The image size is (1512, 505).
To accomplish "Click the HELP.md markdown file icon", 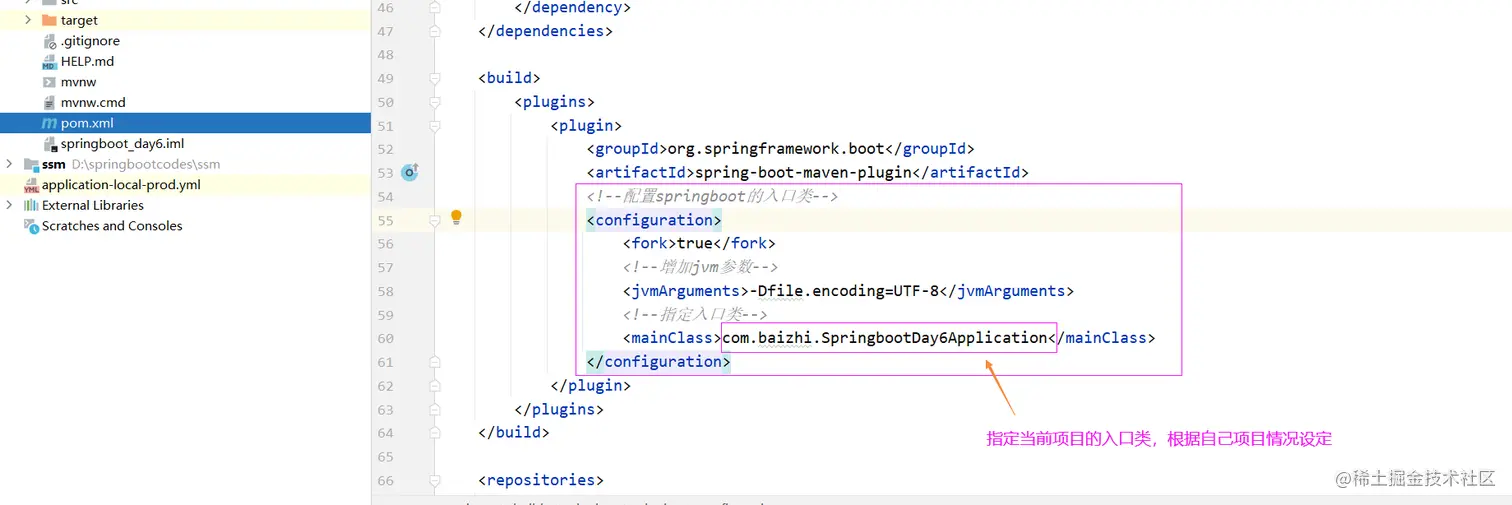I will [50, 61].
